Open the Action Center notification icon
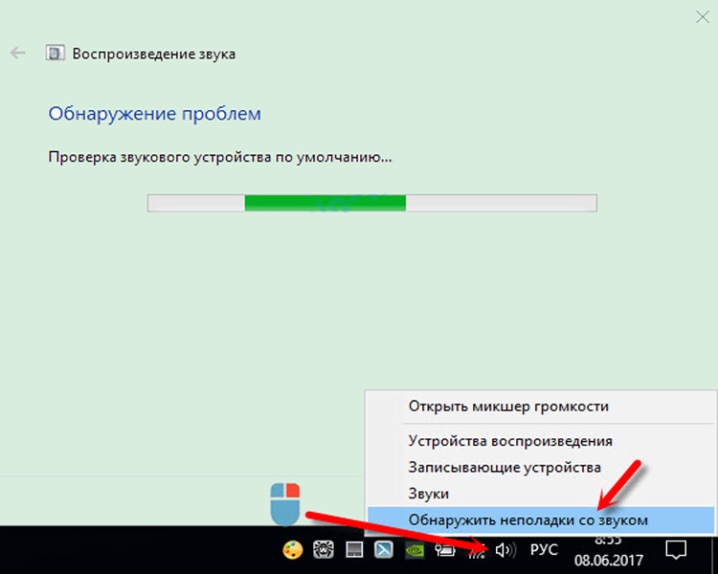This screenshot has width=718, height=574. click(x=676, y=550)
